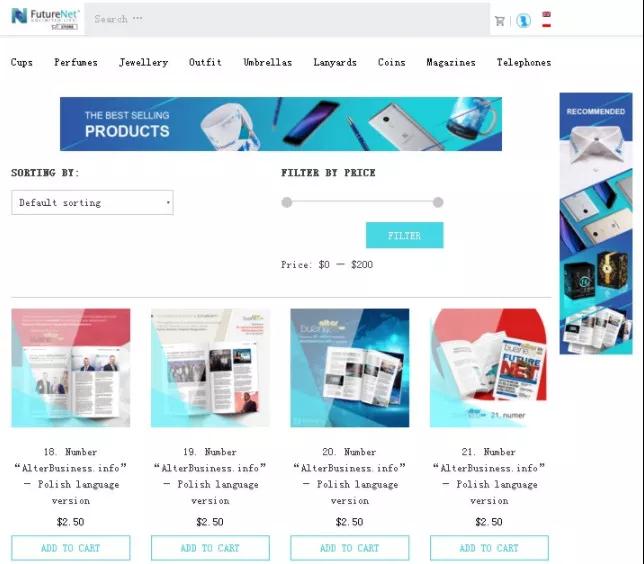Click the maximum price slider handle

point(438,202)
